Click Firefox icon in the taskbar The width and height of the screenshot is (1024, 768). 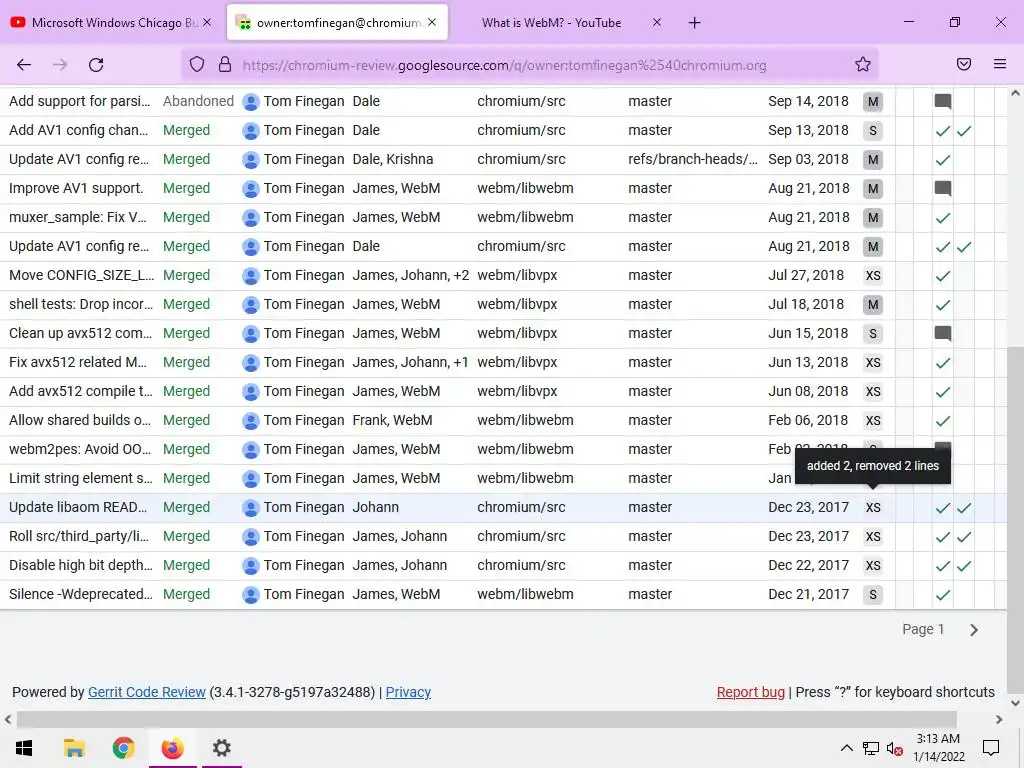172,748
